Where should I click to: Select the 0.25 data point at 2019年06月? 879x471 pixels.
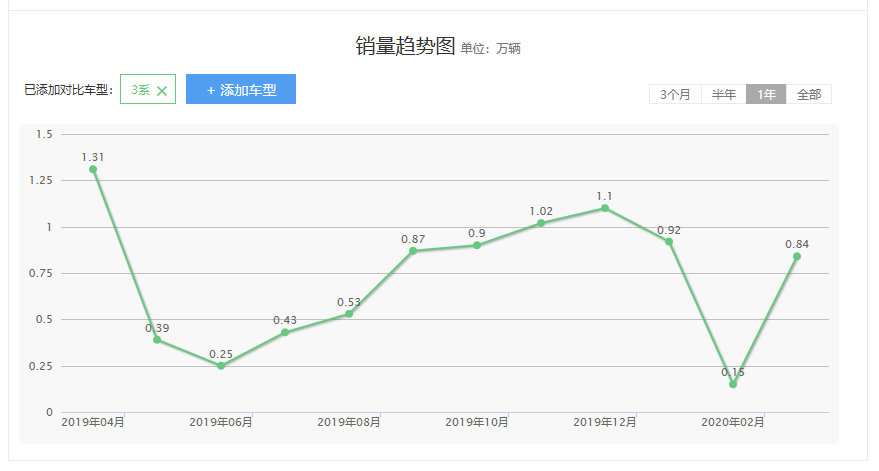pos(221,366)
